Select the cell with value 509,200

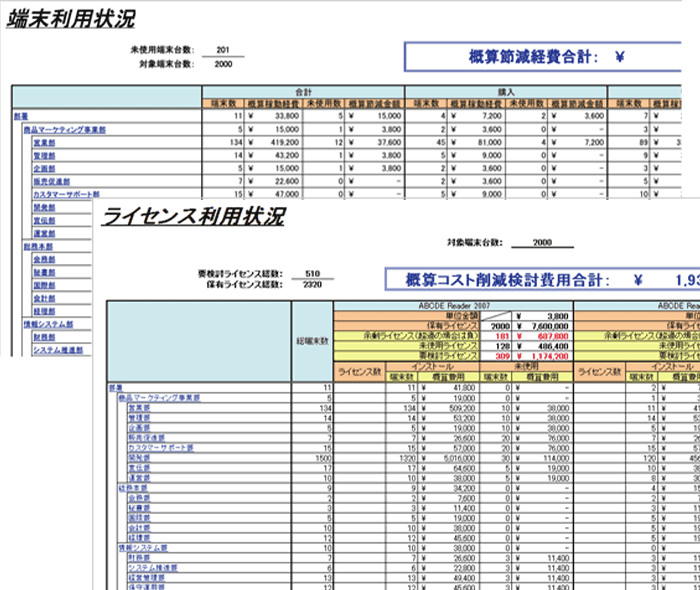448,408
